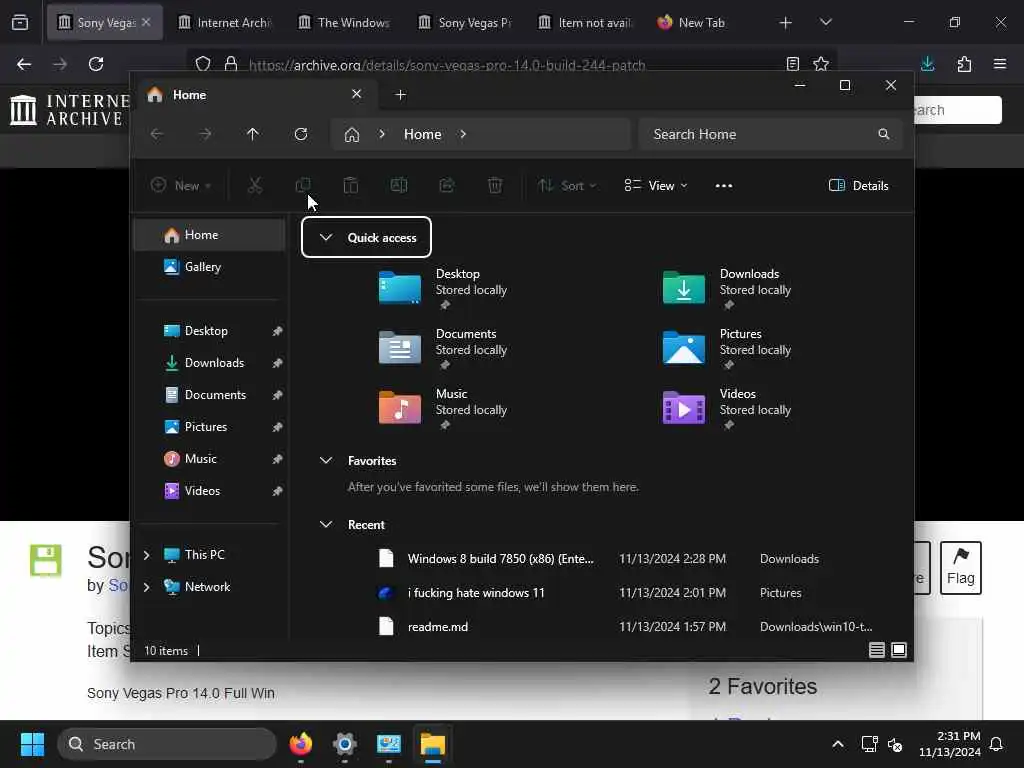Go up one folder level

[253, 134]
